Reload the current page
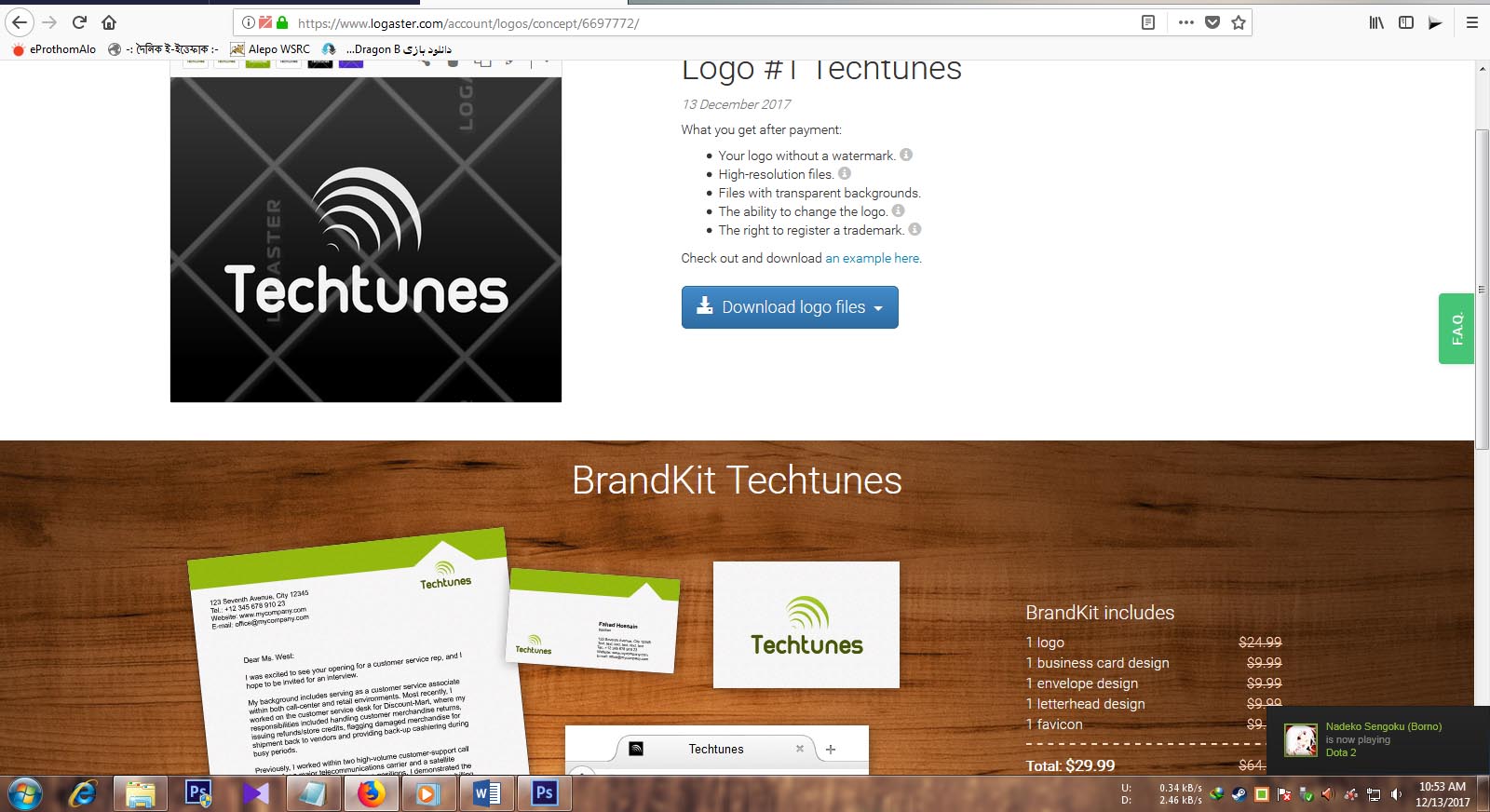The height and width of the screenshot is (812, 1490). tap(79, 22)
